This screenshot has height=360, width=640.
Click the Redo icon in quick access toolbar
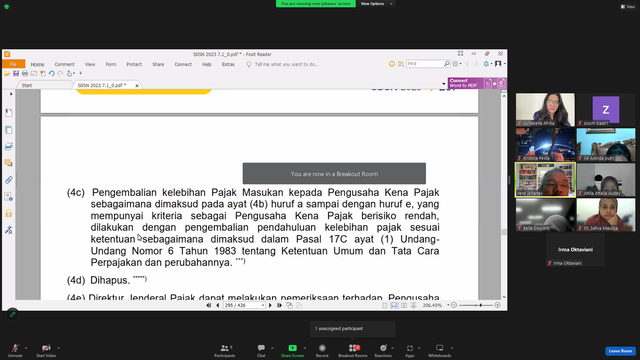coord(60,73)
